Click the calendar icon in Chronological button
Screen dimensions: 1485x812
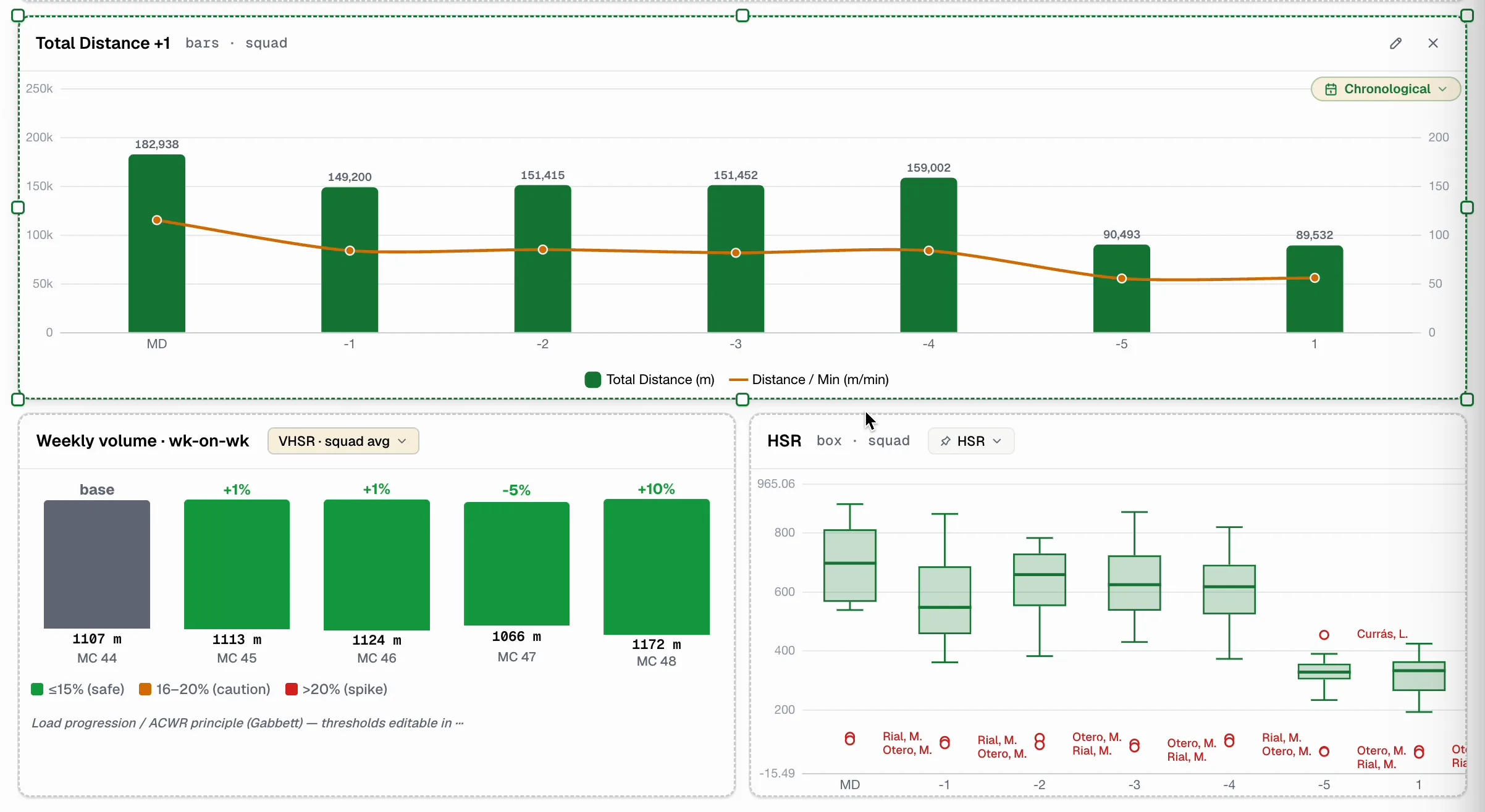[x=1331, y=90]
